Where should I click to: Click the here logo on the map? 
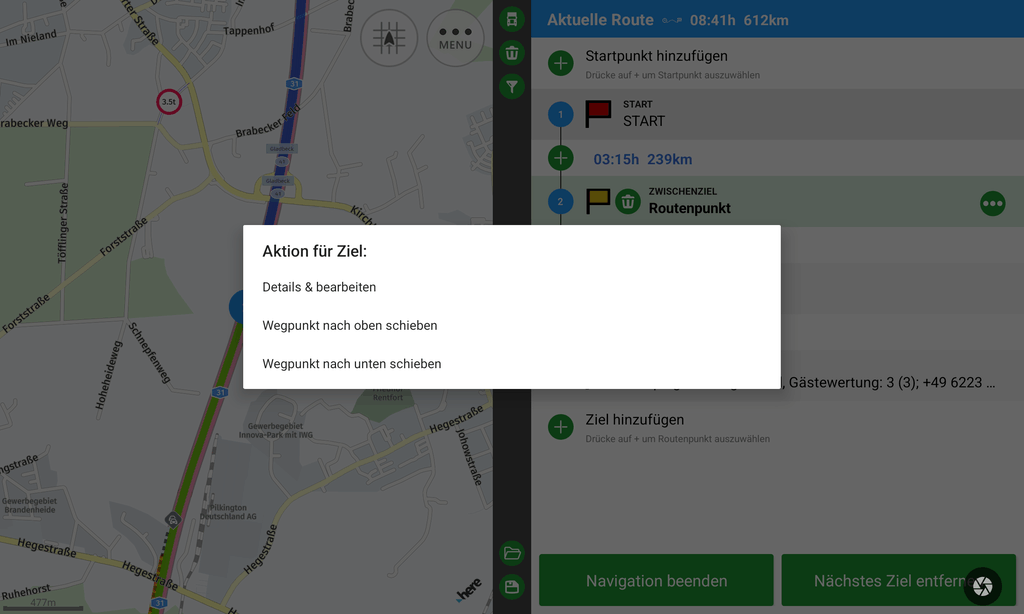pos(469,590)
